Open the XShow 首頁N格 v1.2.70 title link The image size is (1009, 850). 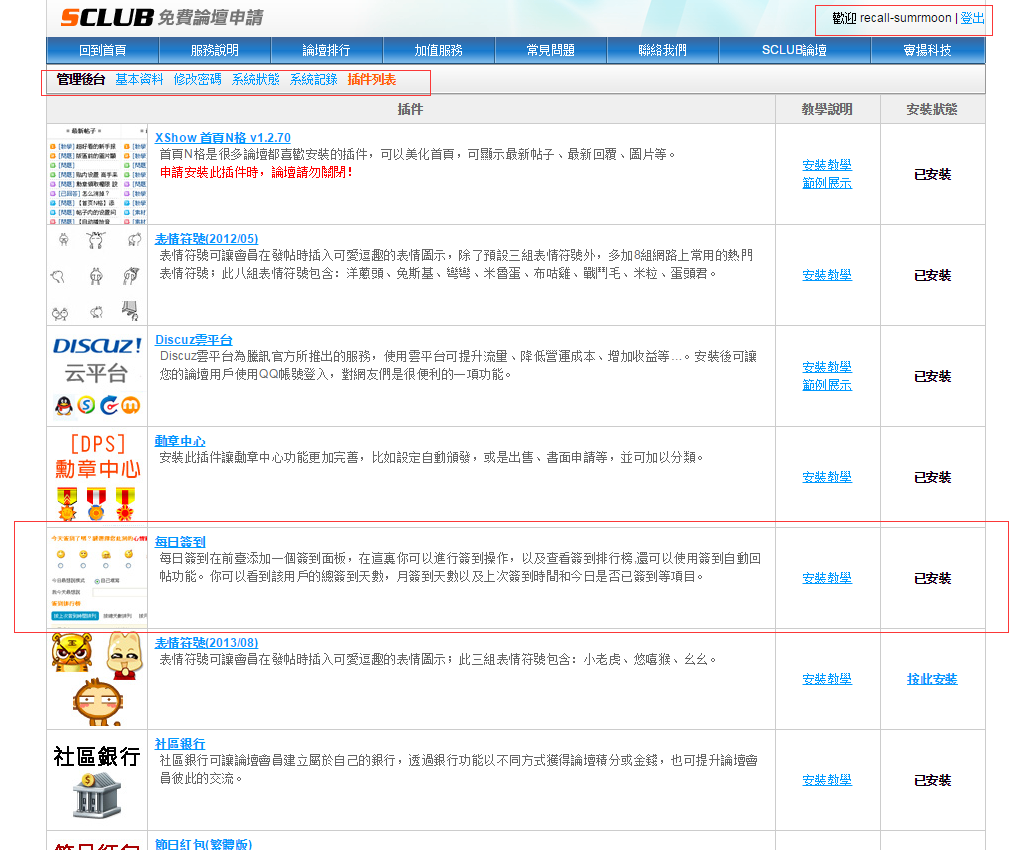[223, 138]
